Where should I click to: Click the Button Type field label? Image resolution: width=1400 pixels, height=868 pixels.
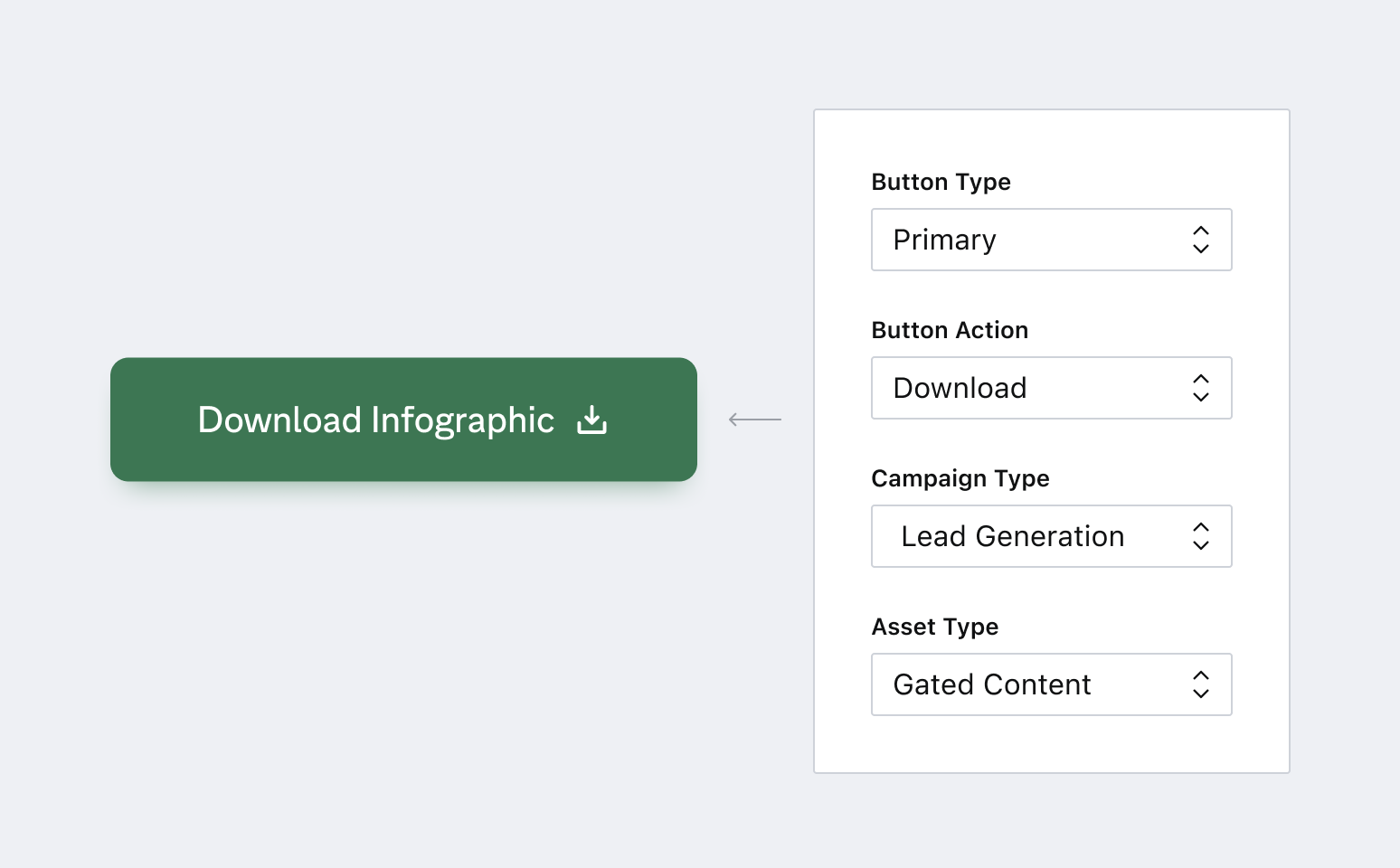tap(941, 182)
